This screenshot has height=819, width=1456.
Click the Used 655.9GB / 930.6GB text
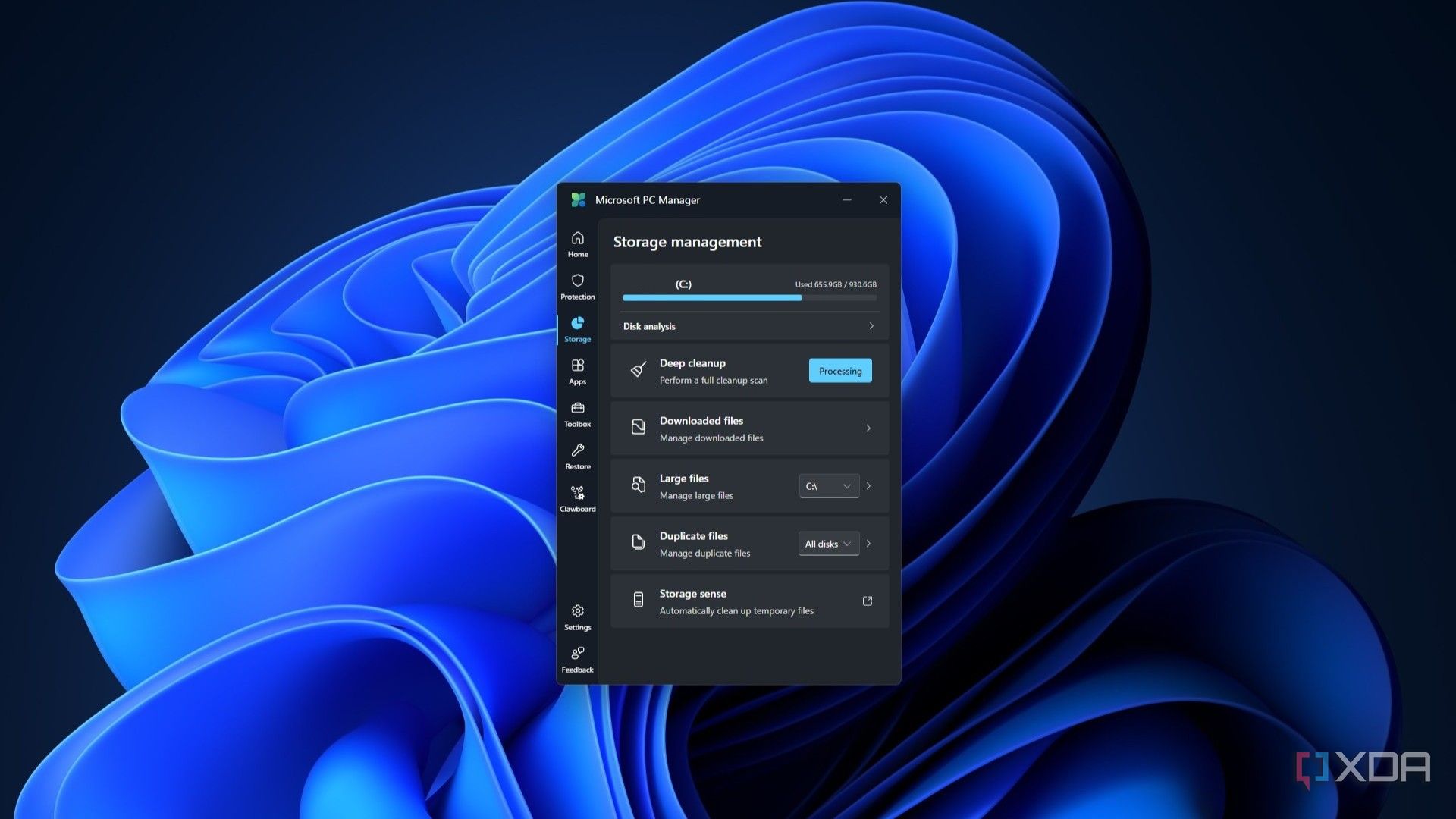836,285
